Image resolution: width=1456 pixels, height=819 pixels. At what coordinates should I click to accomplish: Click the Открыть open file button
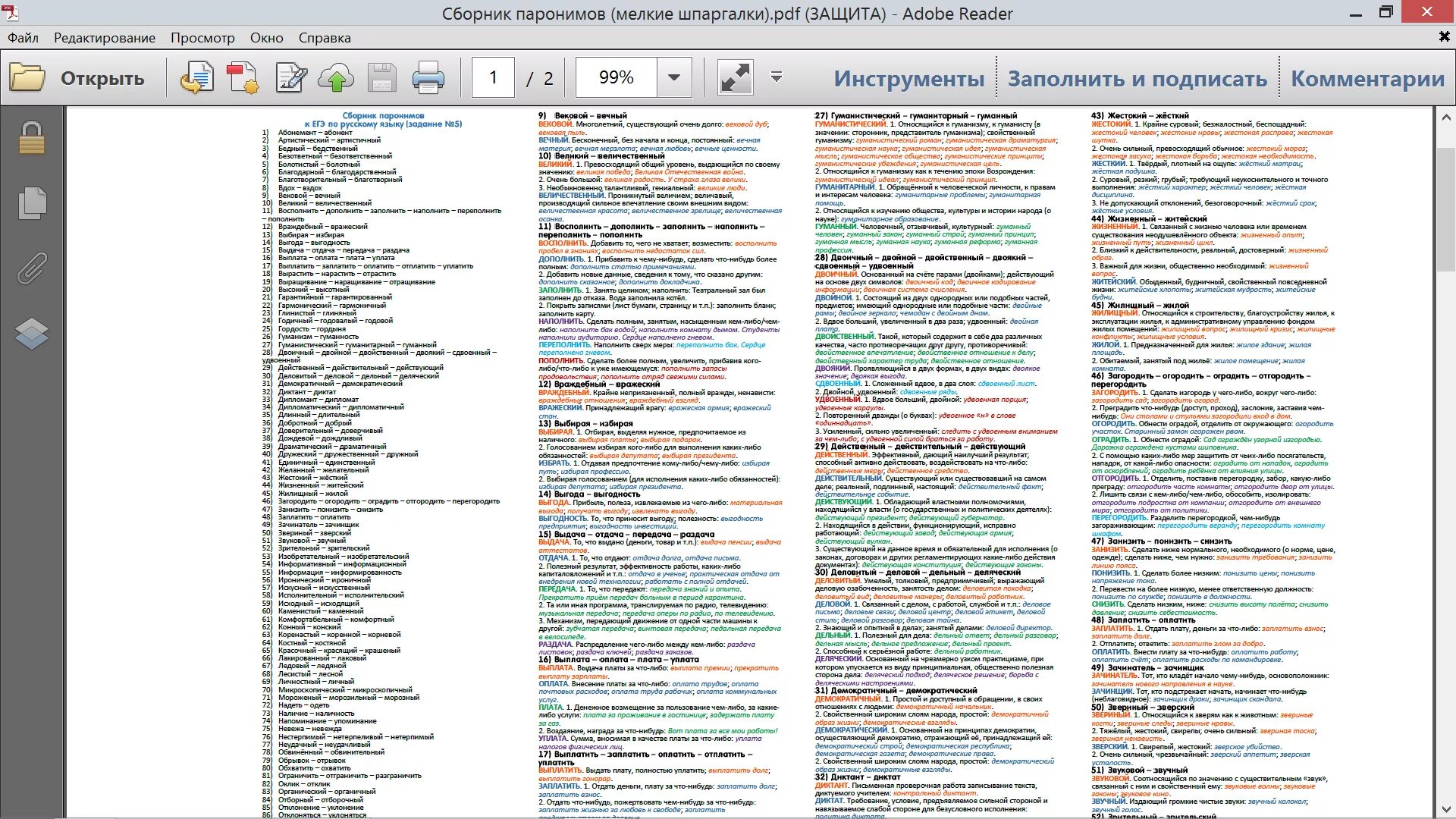[77, 78]
